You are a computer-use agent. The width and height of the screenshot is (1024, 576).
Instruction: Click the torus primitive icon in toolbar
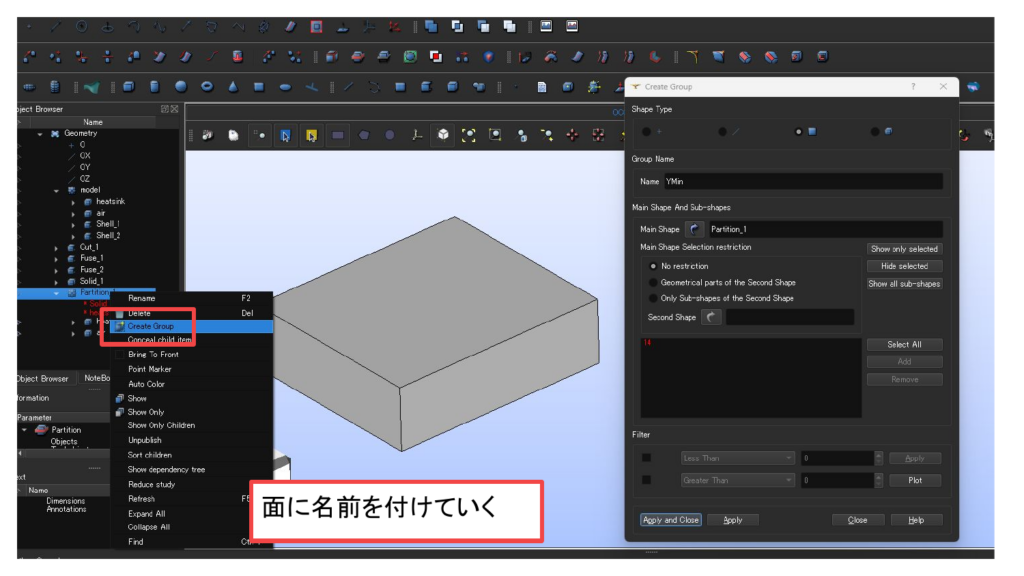207,87
